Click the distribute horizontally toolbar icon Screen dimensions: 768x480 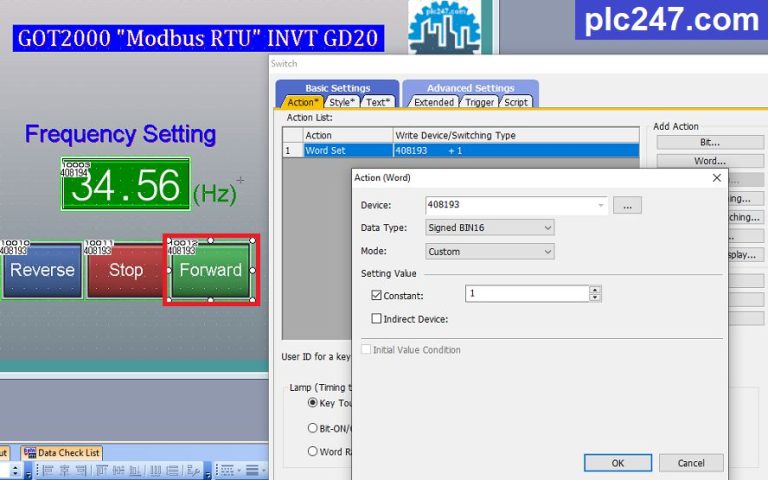point(155,470)
